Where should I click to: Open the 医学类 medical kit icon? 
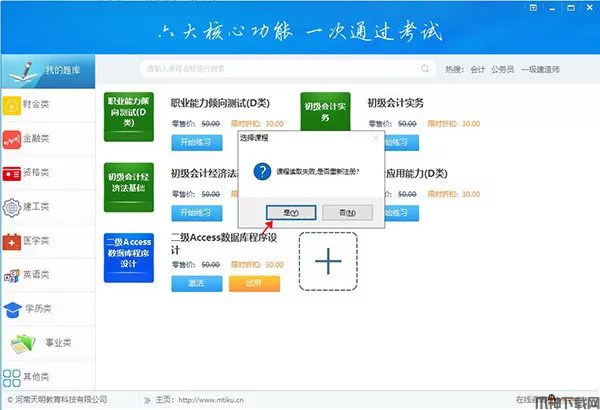tap(12, 242)
